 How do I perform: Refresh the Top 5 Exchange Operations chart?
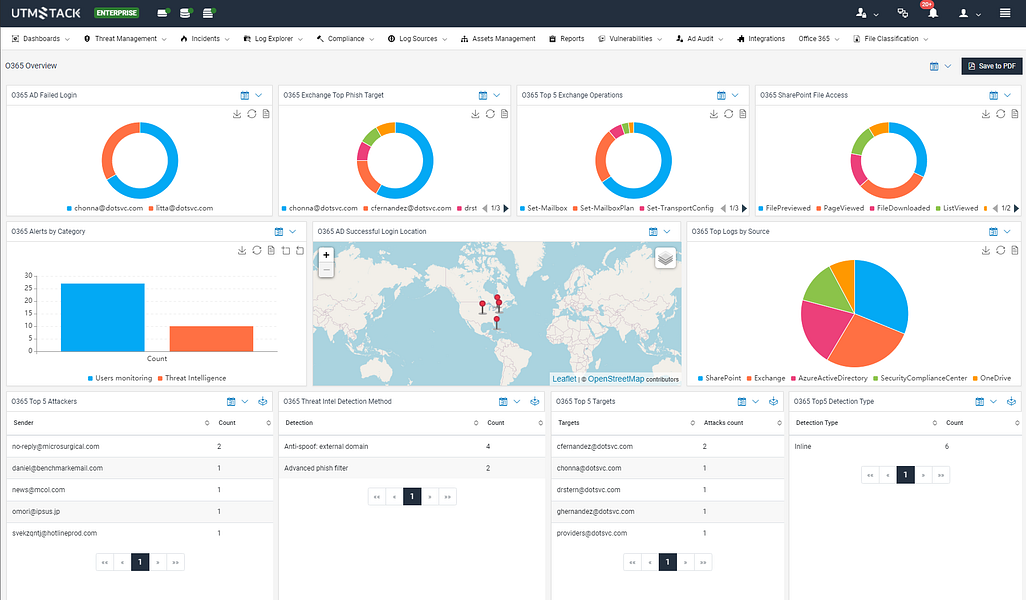point(728,114)
